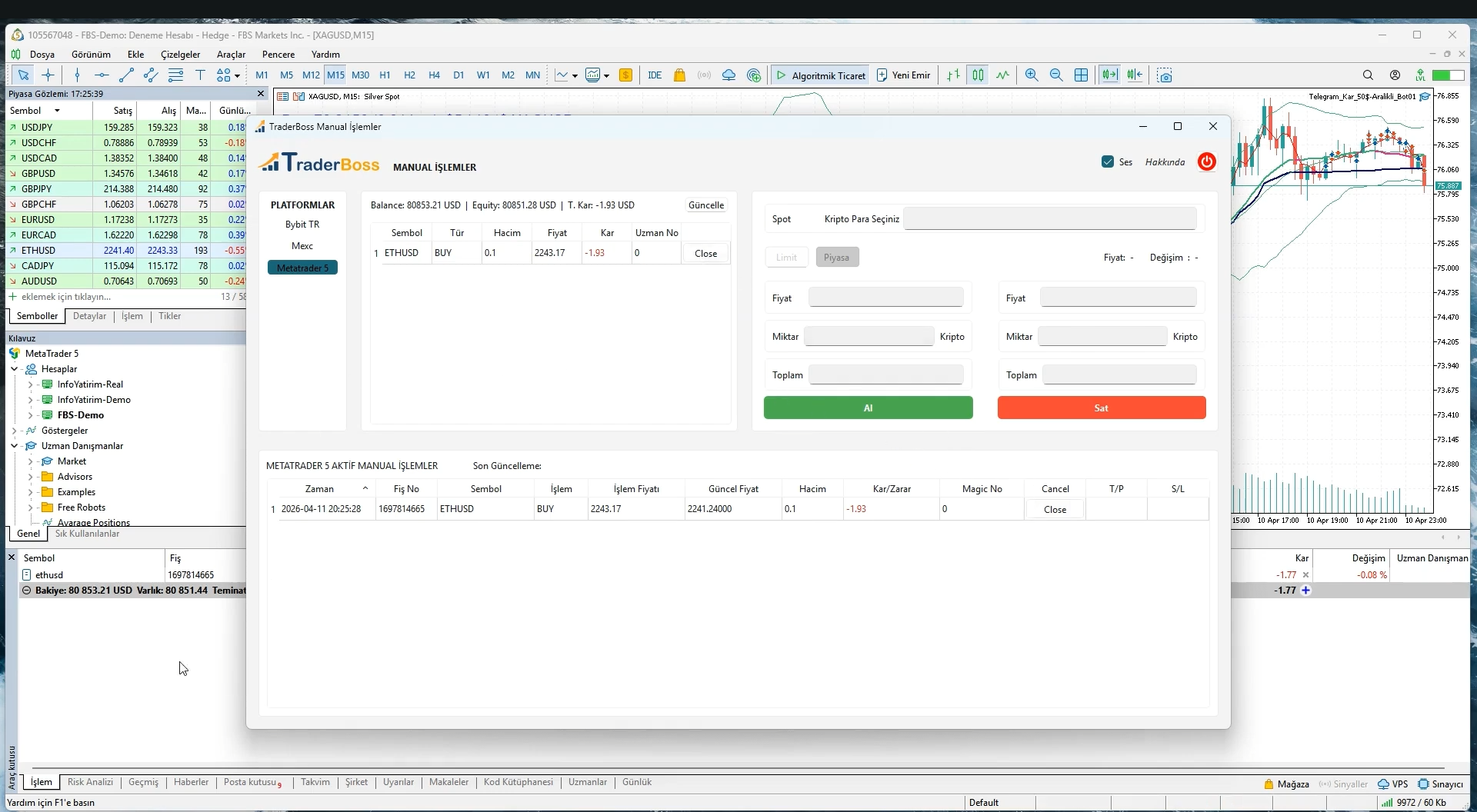Pick the trendline drawing tool

click(126, 75)
